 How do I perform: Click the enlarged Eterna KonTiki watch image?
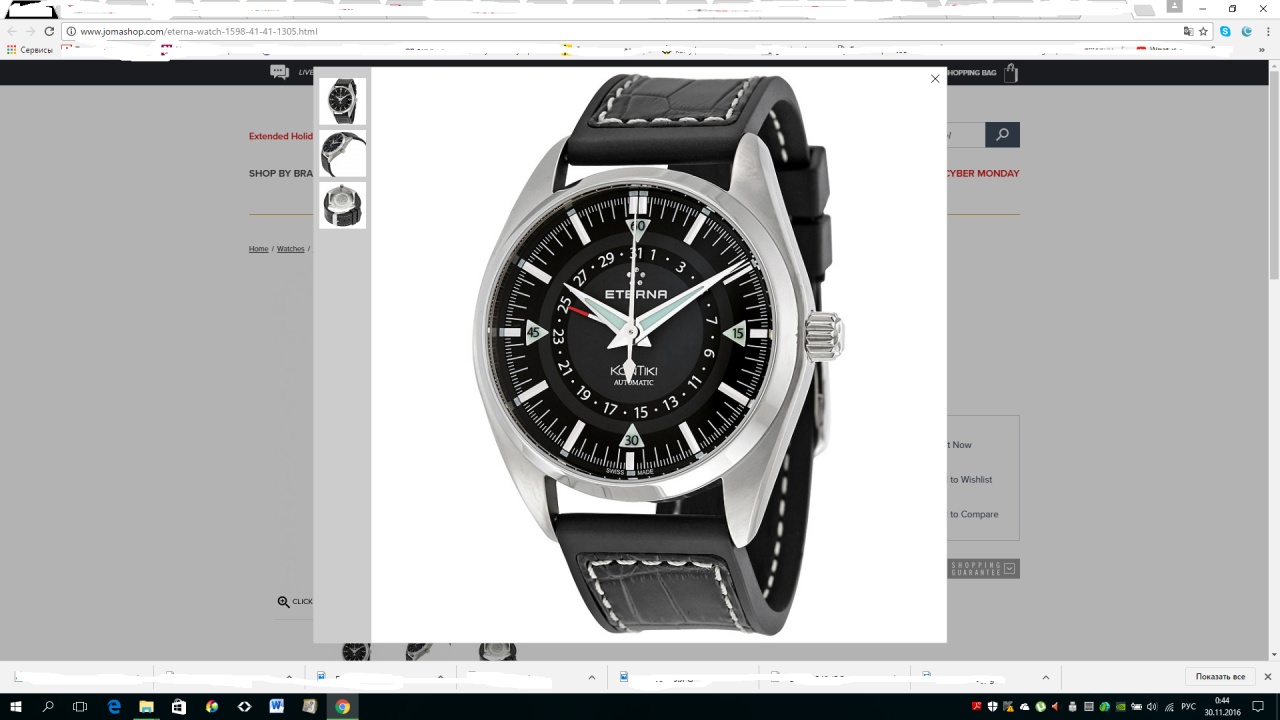658,355
